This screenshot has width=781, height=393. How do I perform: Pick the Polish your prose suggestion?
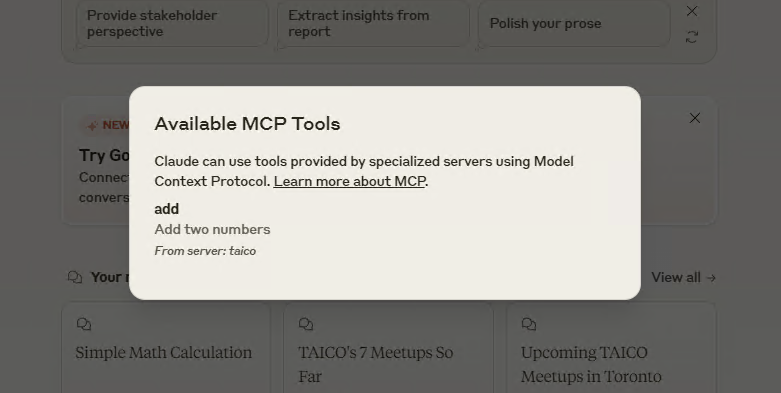[x=574, y=24]
